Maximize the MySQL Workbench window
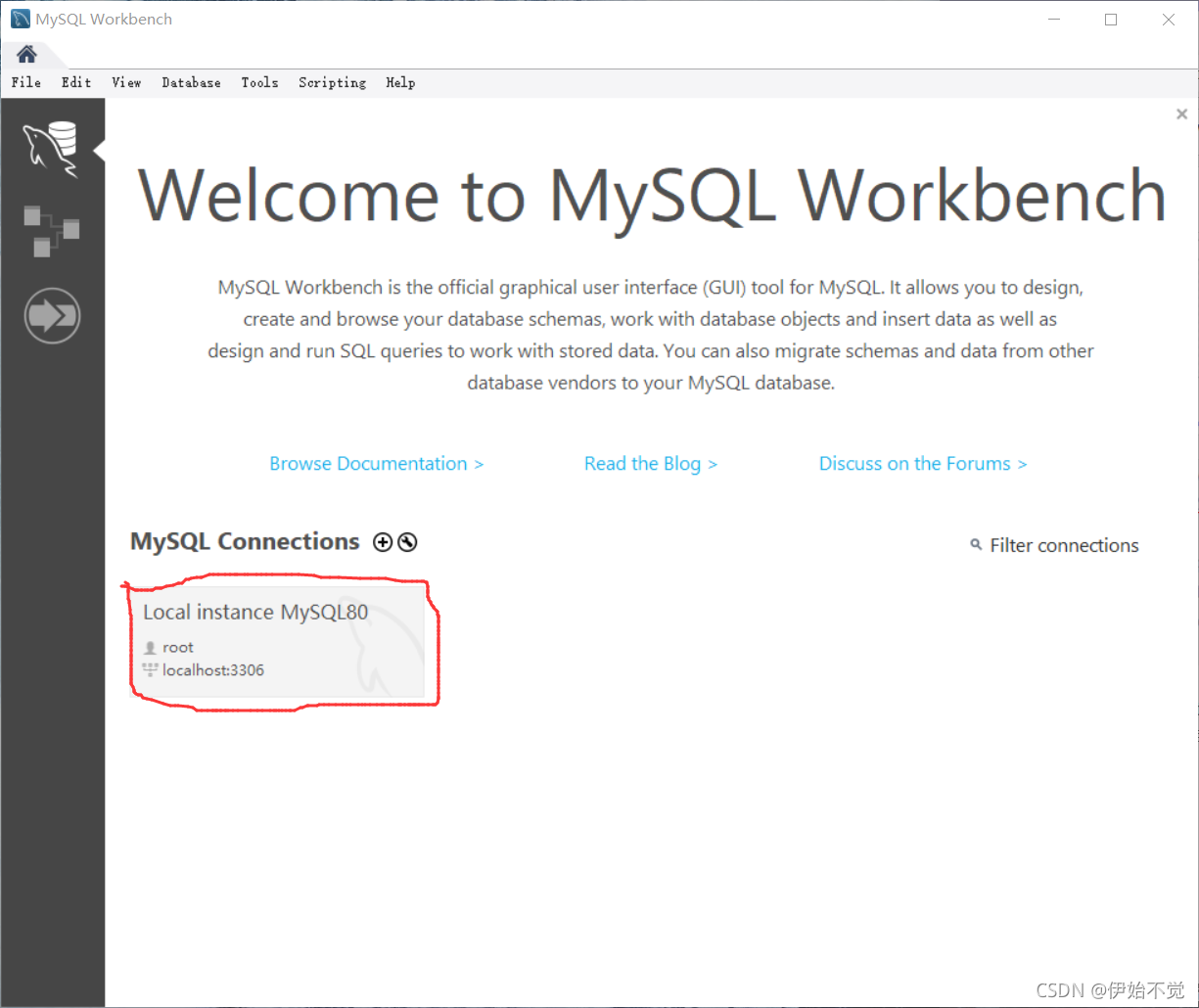This screenshot has height=1008, width=1199. pyautogui.click(x=1111, y=20)
